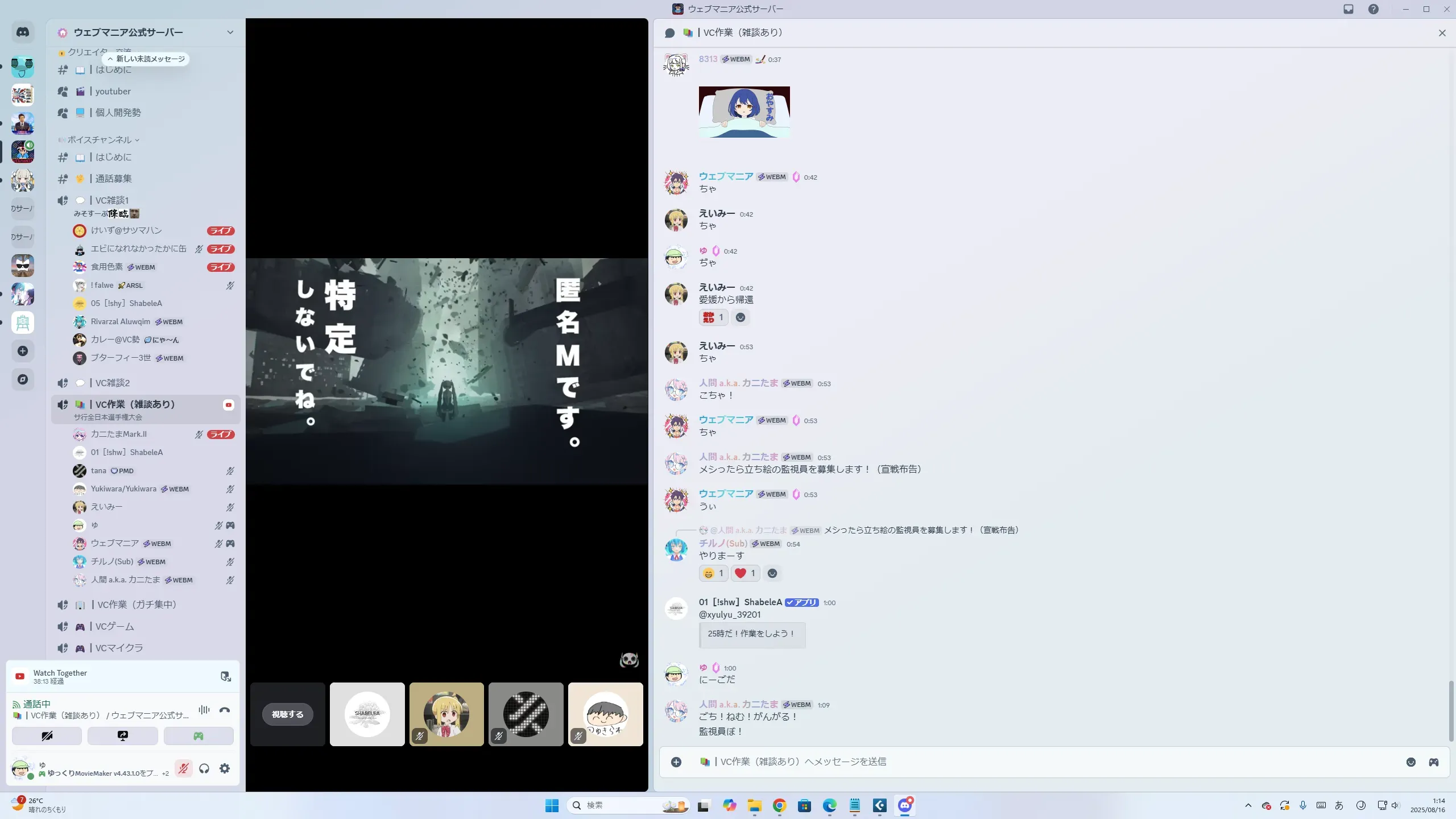This screenshot has width=1456, height=819.
Task: Unmute the microphone
Action: [x=183, y=769]
